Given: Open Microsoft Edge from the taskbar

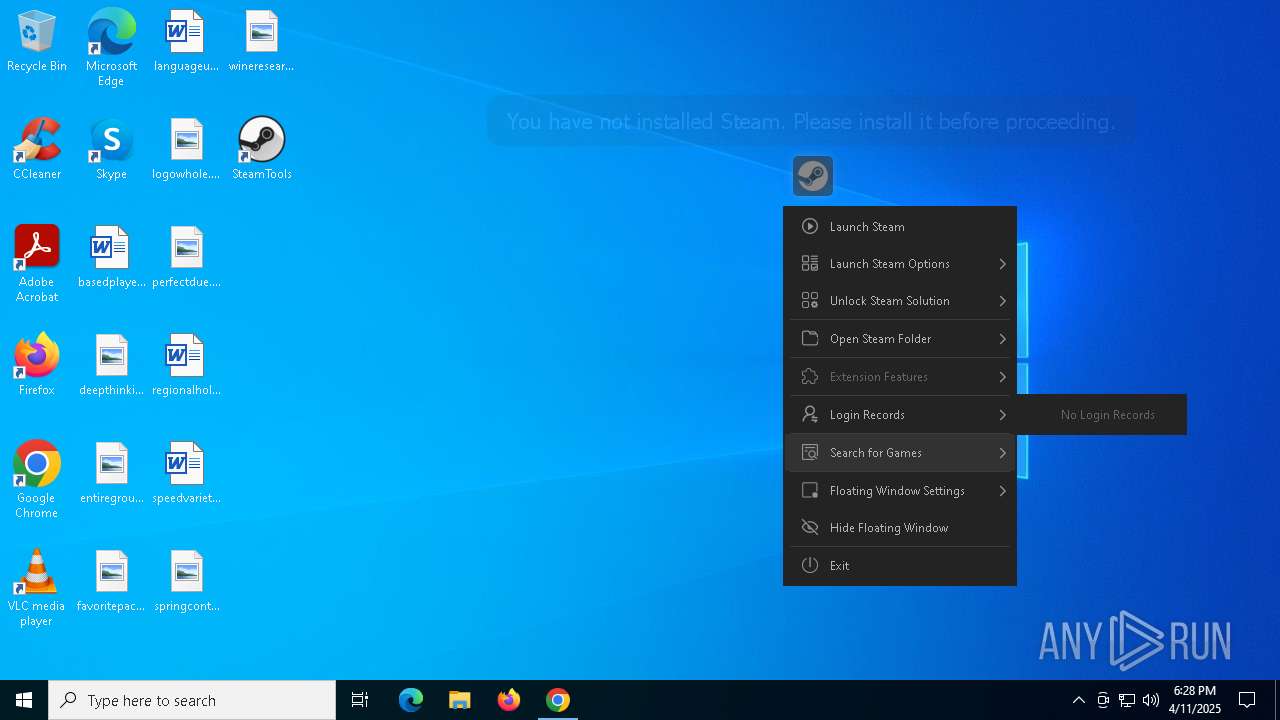Looking at the screenshot, I should [x=411, y=700].
